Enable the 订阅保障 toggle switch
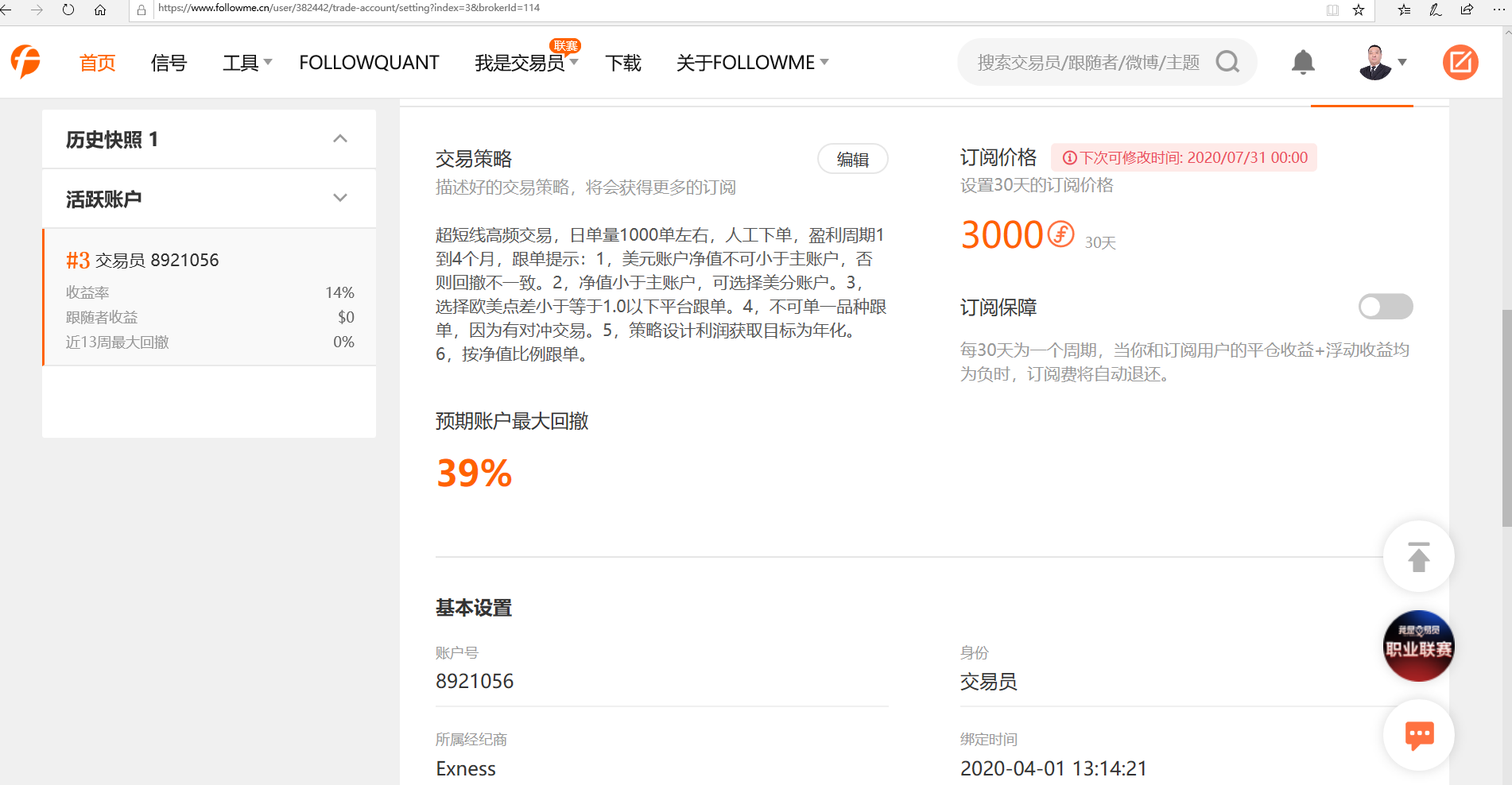Viewport: 1512px width, 785px height. pos(1385,307)
